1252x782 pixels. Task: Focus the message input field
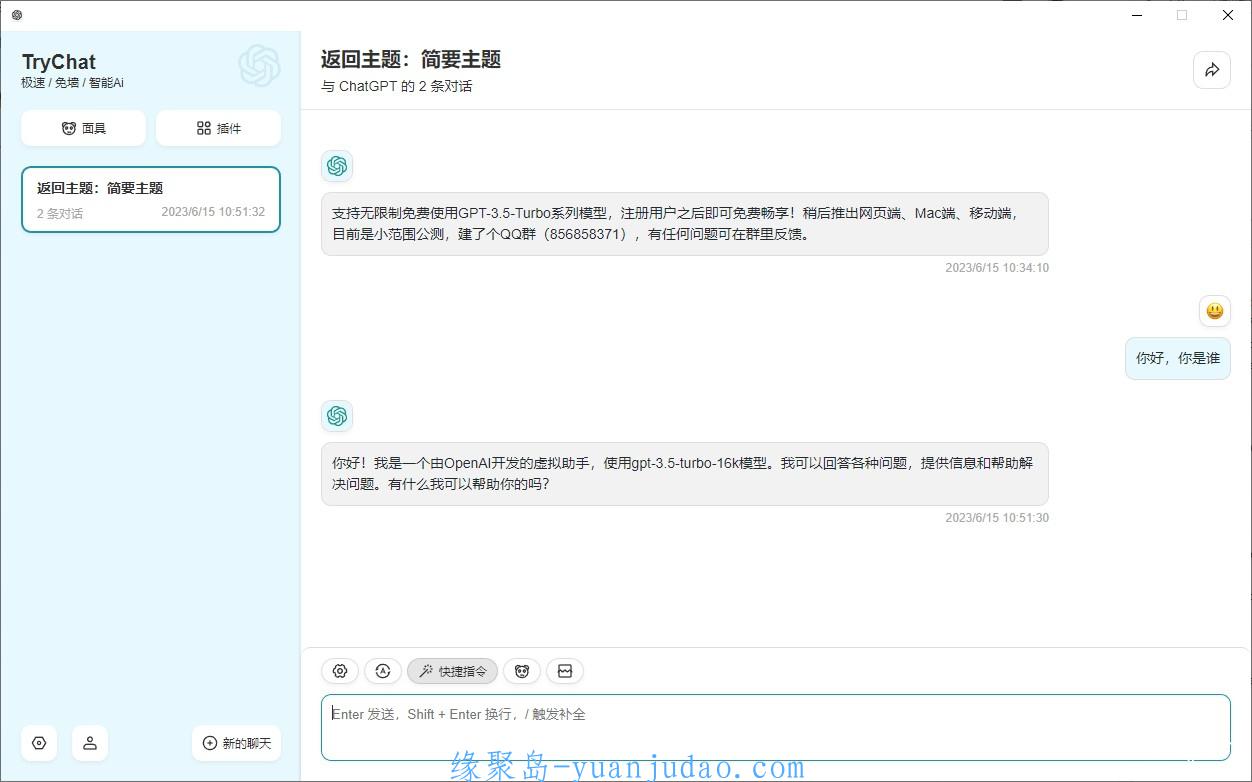pos(776,727)
